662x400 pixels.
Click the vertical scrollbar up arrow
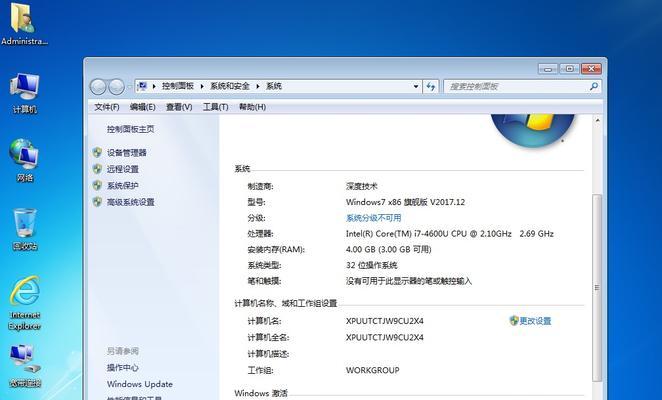[597, 120]
